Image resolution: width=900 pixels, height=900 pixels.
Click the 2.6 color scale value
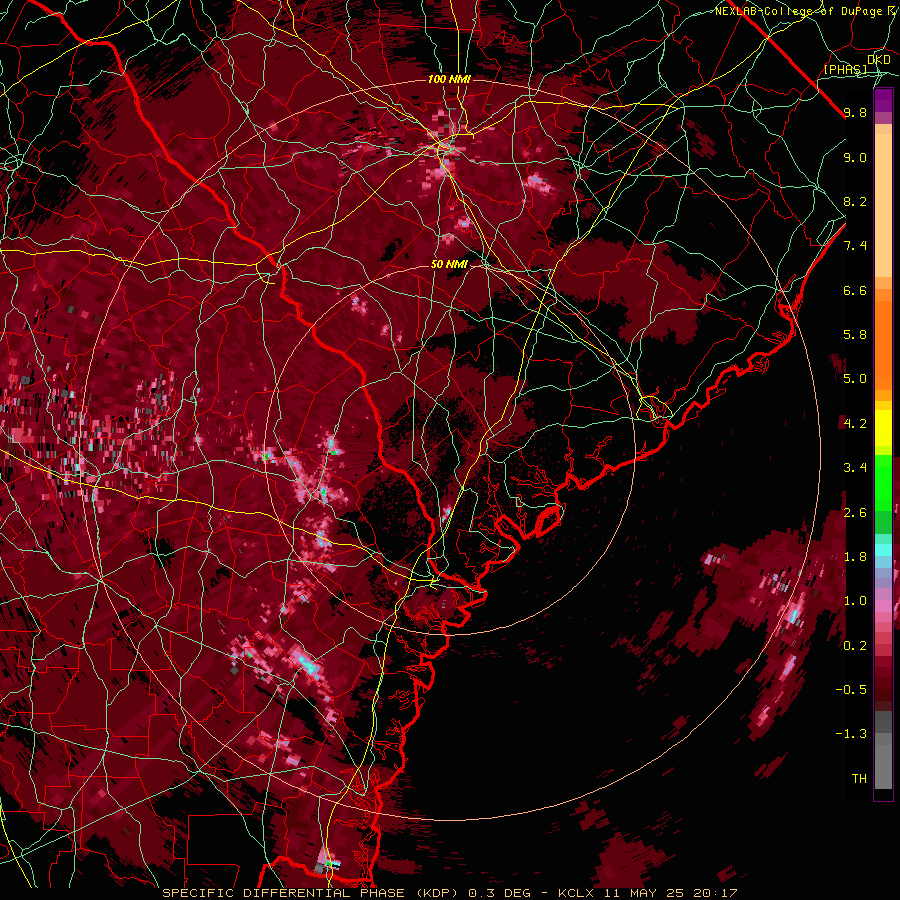855,513
